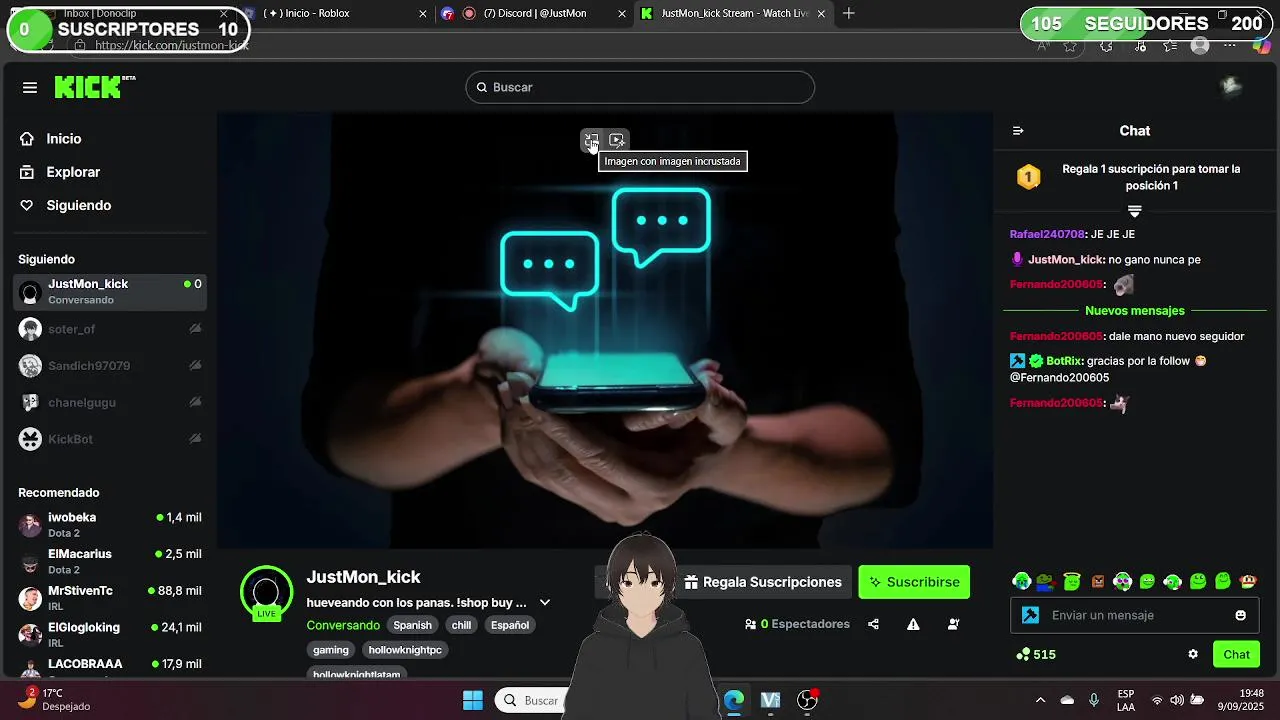Expand the gift leaderboard arrow
The width and height of the screenshot is (1280, 720).
1134,211
